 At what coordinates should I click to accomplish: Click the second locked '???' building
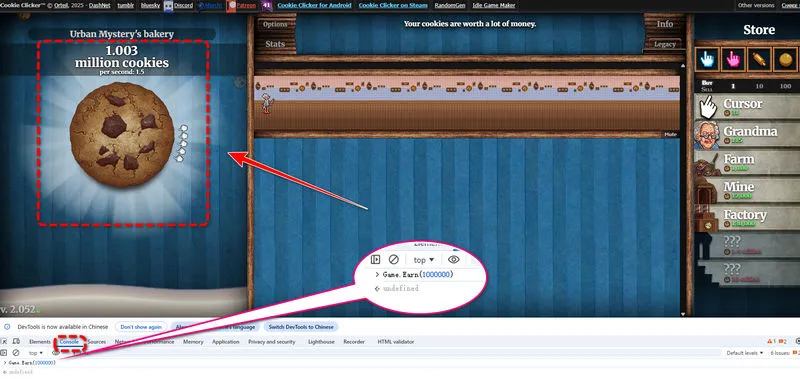(747, 273)
